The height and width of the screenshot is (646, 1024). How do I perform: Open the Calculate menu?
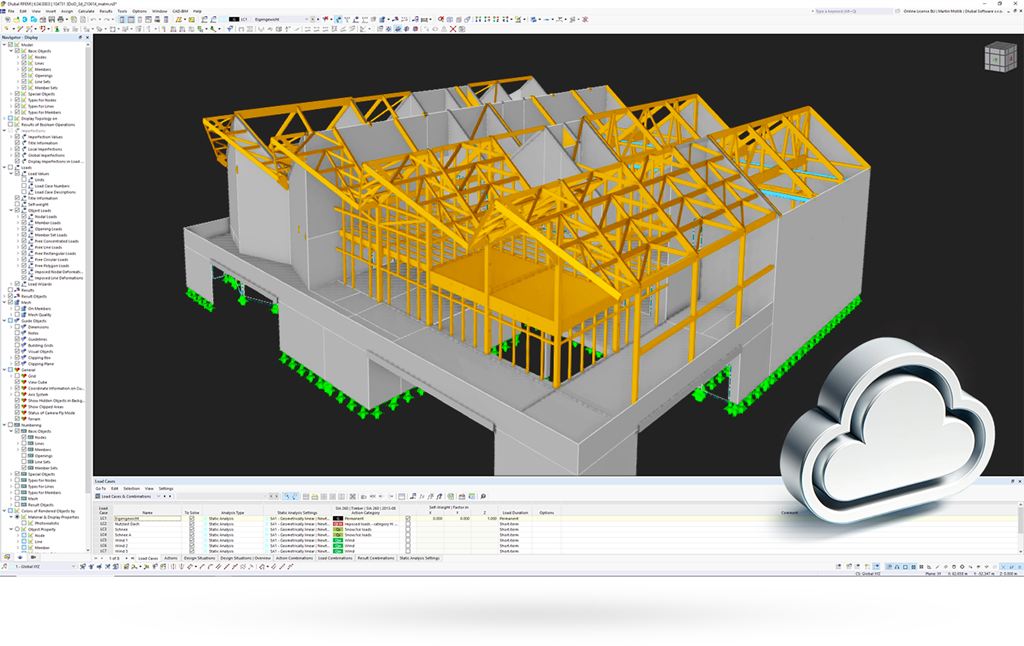(x=86, y=11)
